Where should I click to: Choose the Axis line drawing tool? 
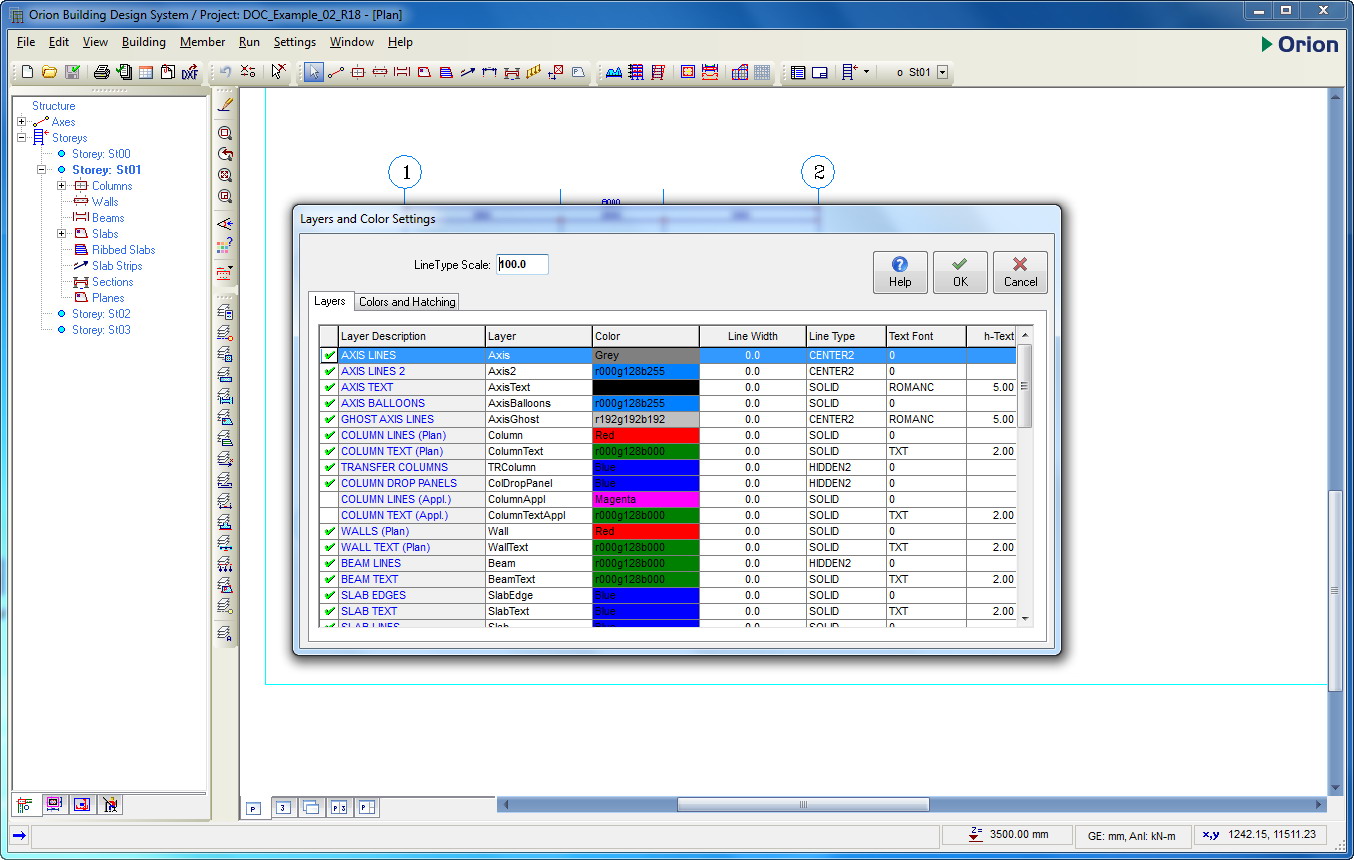pos(336,72)
